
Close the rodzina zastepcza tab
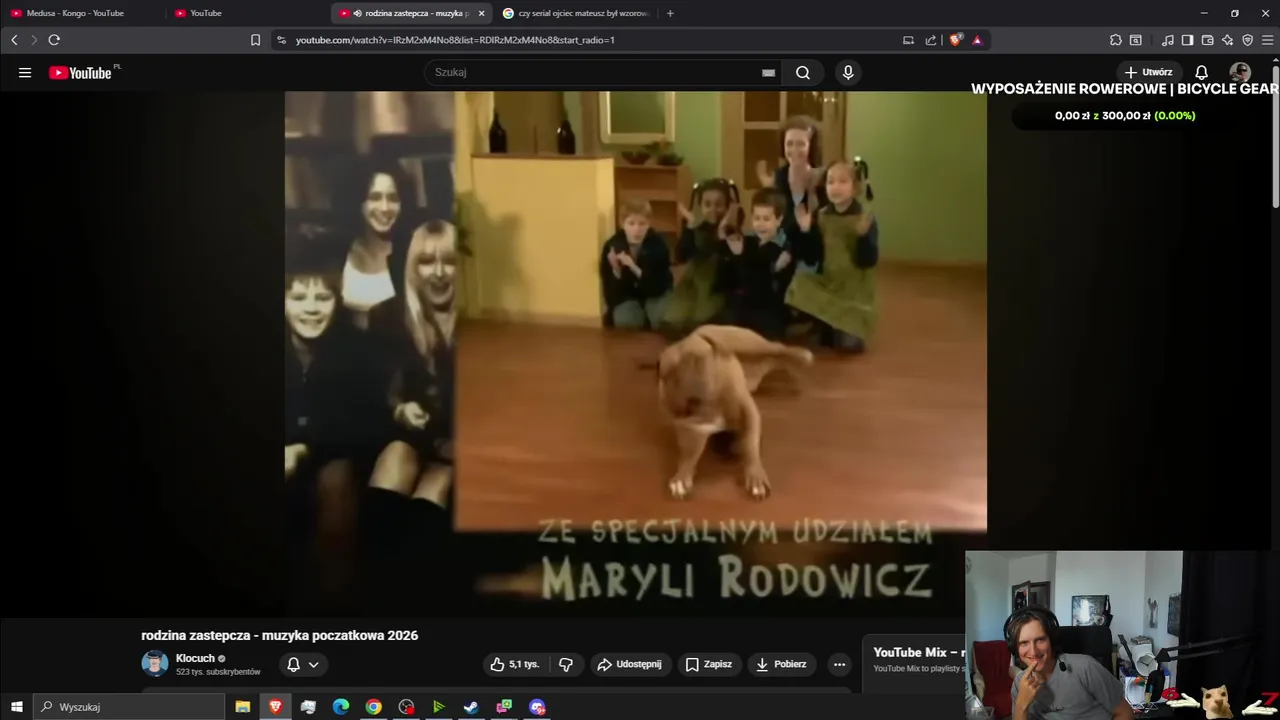pos(481,13)
